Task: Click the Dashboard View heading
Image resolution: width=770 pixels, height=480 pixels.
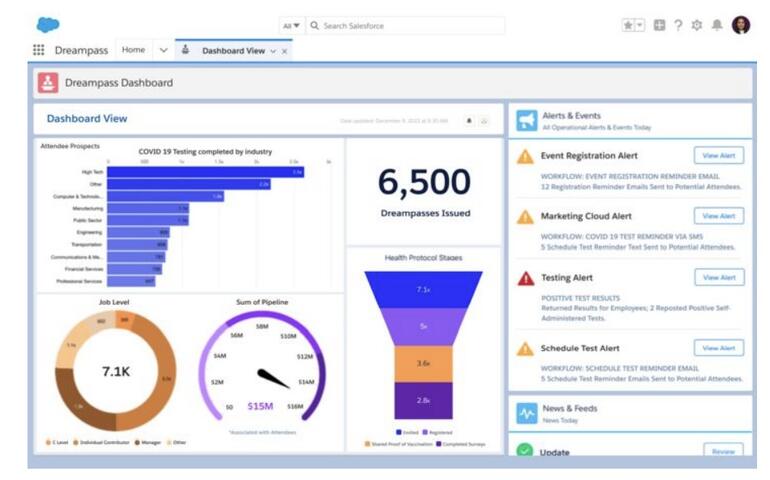Action: click(87, 118)
